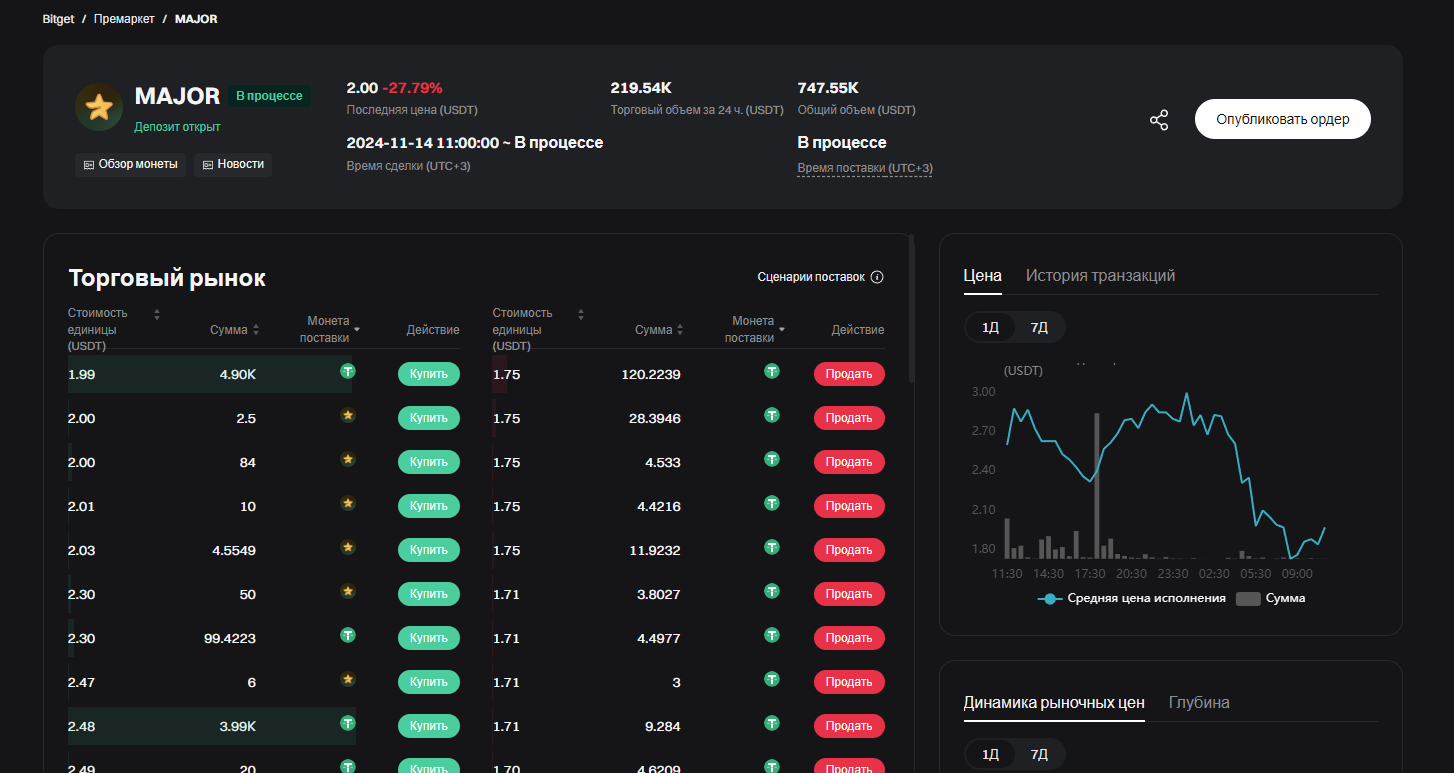Click USDT icon in 28.3946 sell row
The width and height of the screenshot is (1454, 773).
pyautogui.click(x=772, y=415)
